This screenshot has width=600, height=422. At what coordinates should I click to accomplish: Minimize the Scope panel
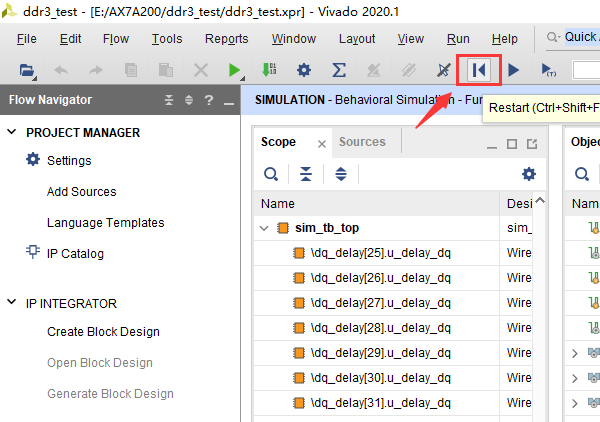tap(492, 147)
